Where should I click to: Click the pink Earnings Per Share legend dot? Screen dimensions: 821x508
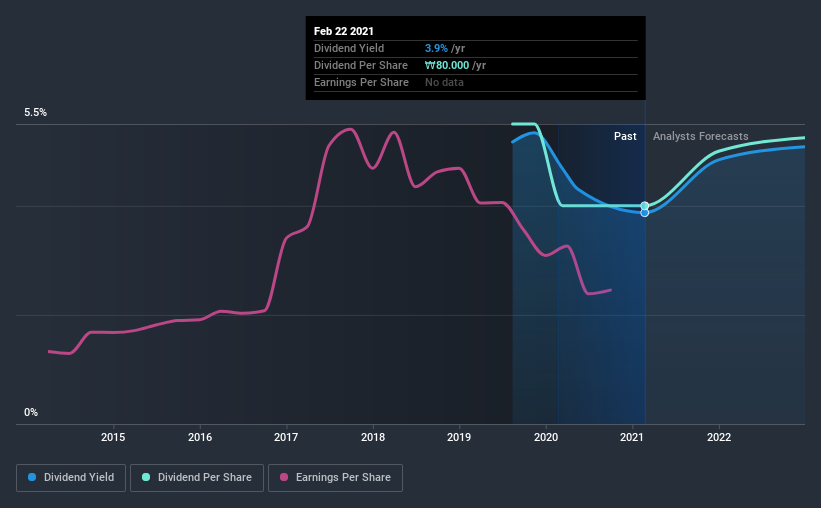click(284, 477)
